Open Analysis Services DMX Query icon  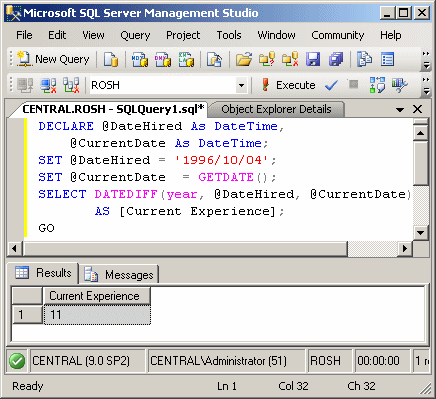coord(163,59)
